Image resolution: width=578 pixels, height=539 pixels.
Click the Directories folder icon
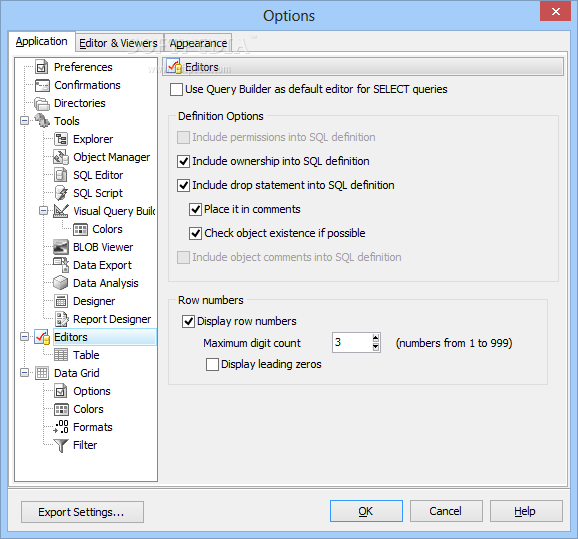[x=42, y=103]
